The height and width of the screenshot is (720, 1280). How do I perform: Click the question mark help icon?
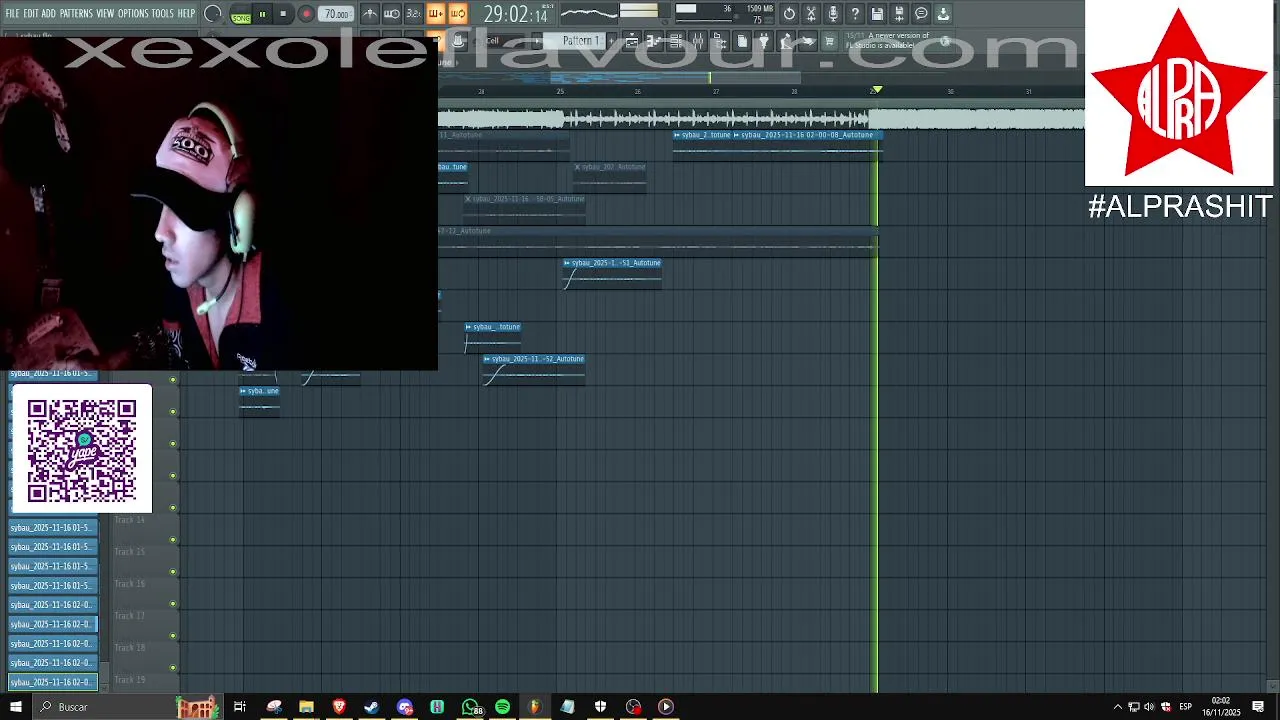click(x=855, y=14)
